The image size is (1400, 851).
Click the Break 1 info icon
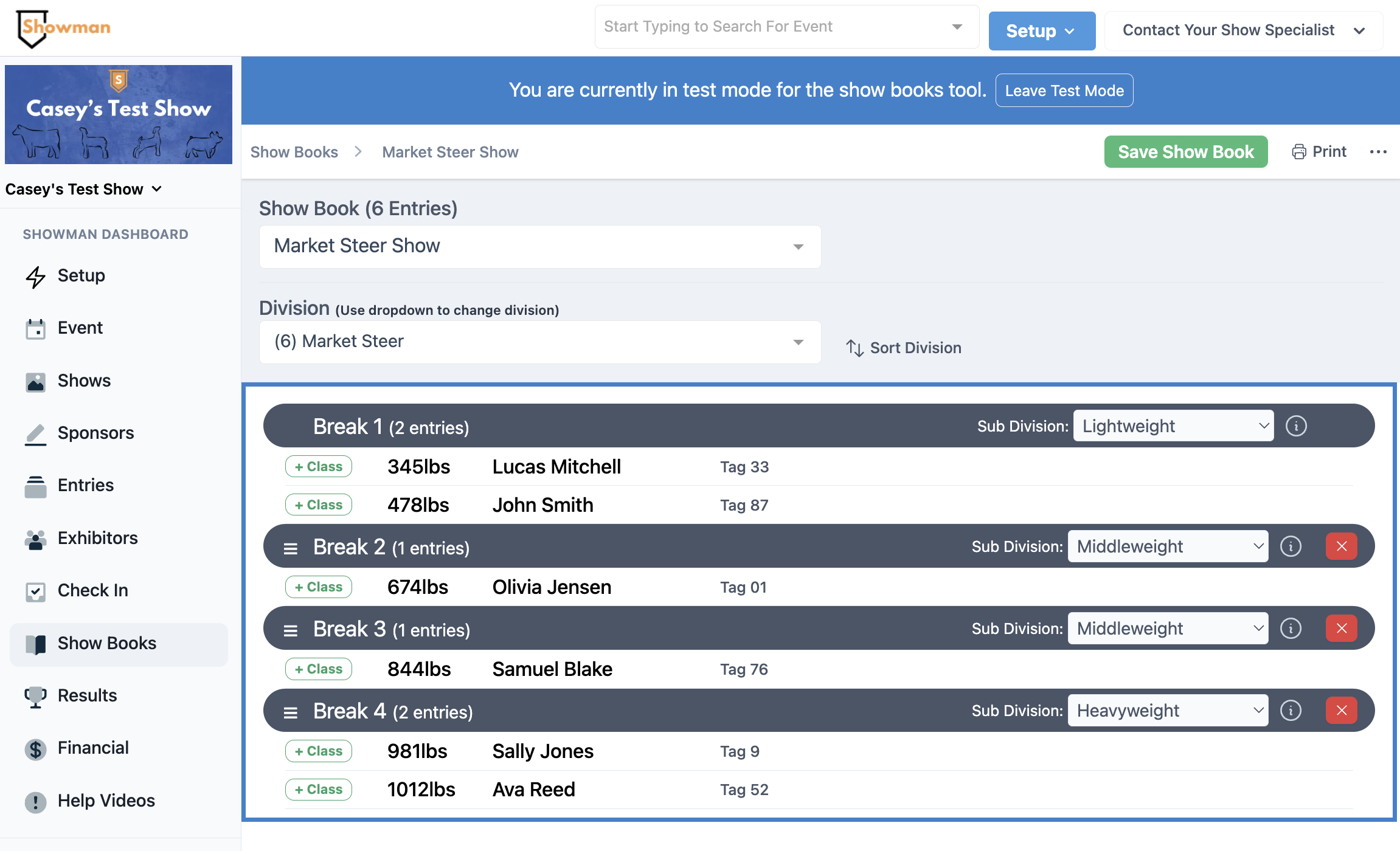point(1296,426)
